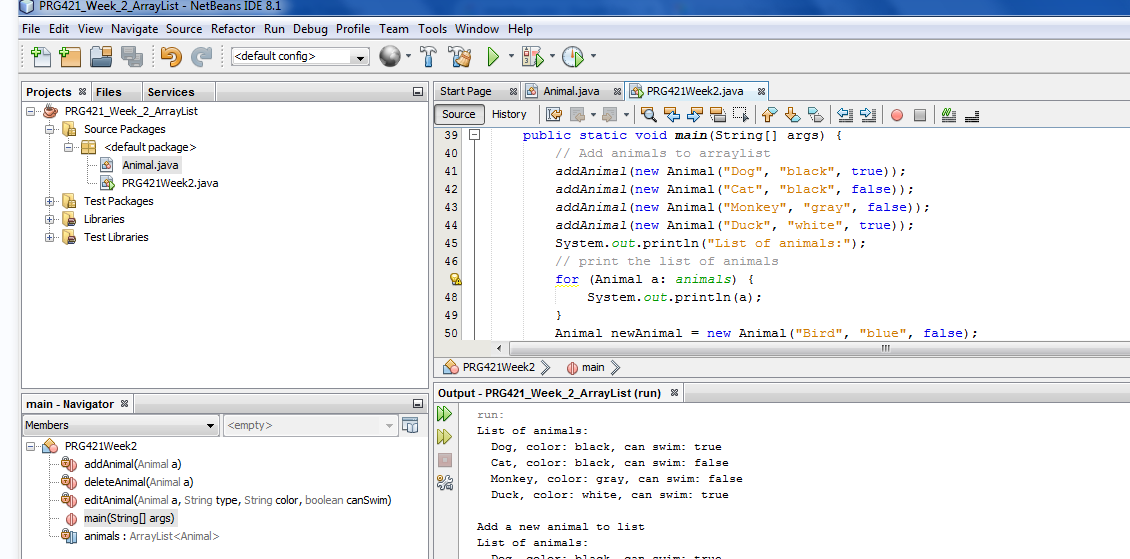The image size is (1130, 559).
Task: Select PRG421Week2.java in Projects tree
Action: [x=170, y=184]
